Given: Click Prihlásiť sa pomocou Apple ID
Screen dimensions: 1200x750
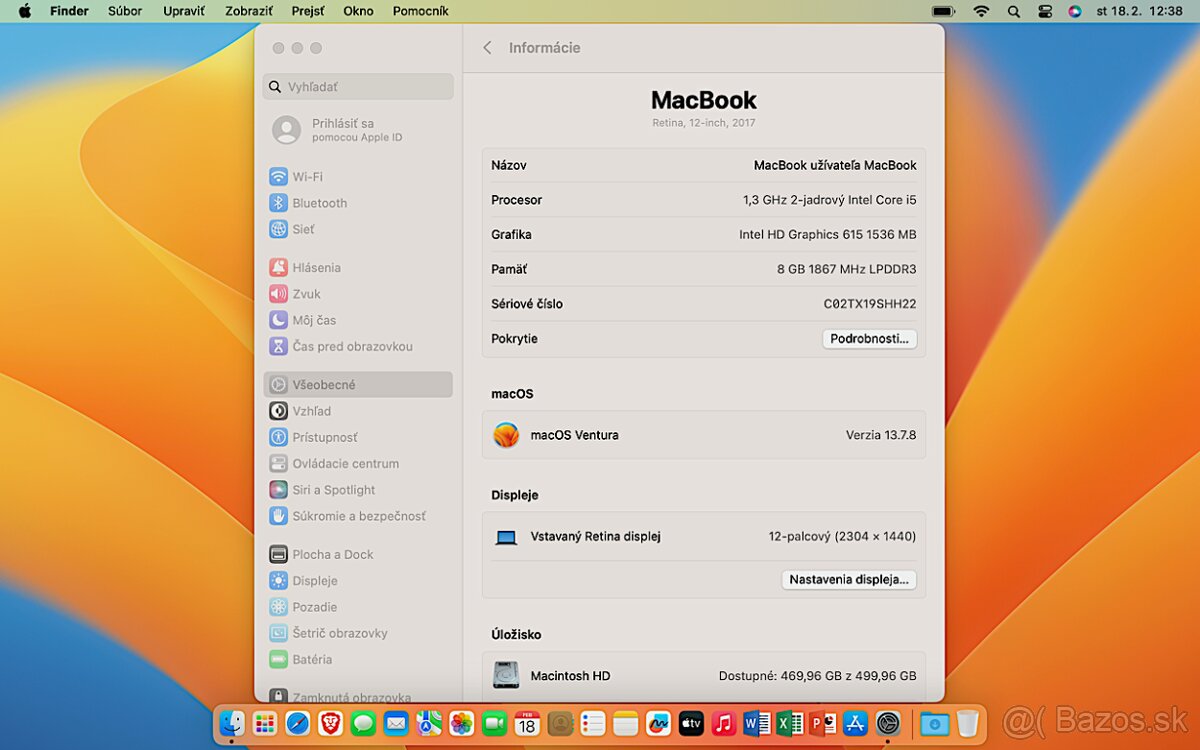Looking at the screenshot, I should (x=339, y=131).
